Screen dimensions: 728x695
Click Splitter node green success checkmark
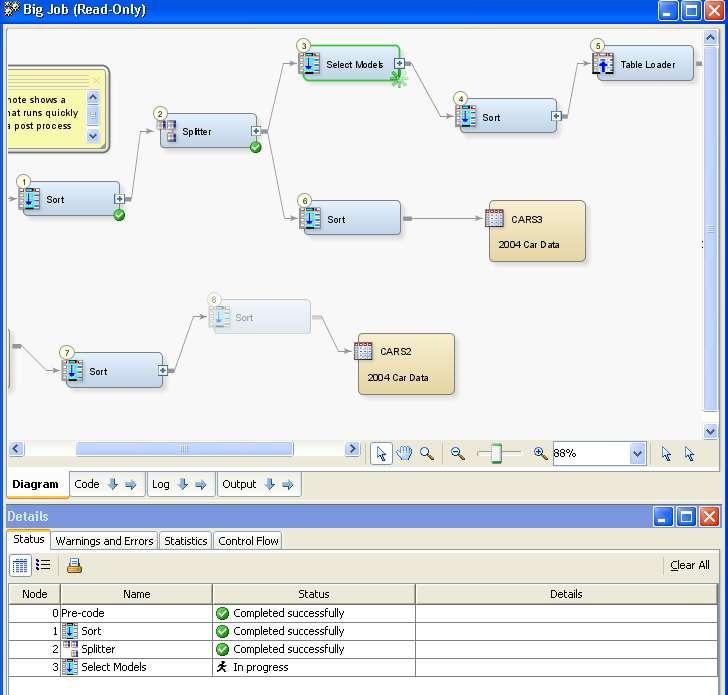pos(255,148)
